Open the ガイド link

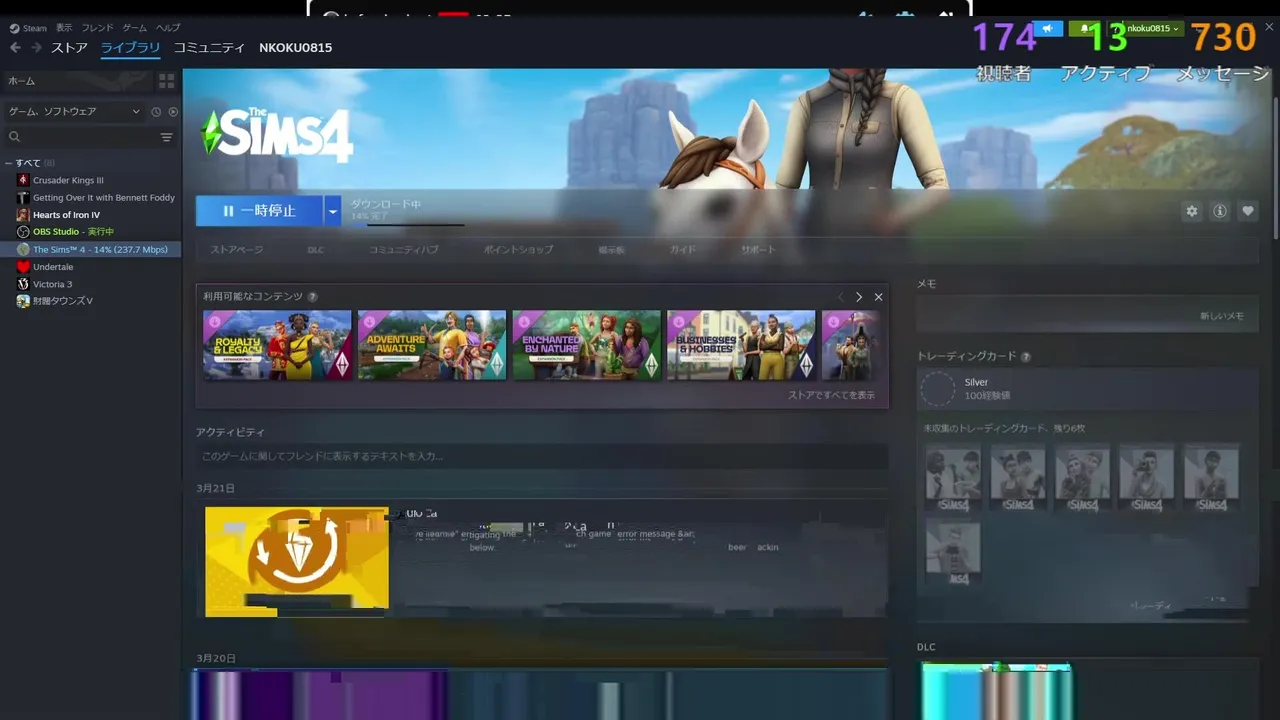(x=683, y=249)
